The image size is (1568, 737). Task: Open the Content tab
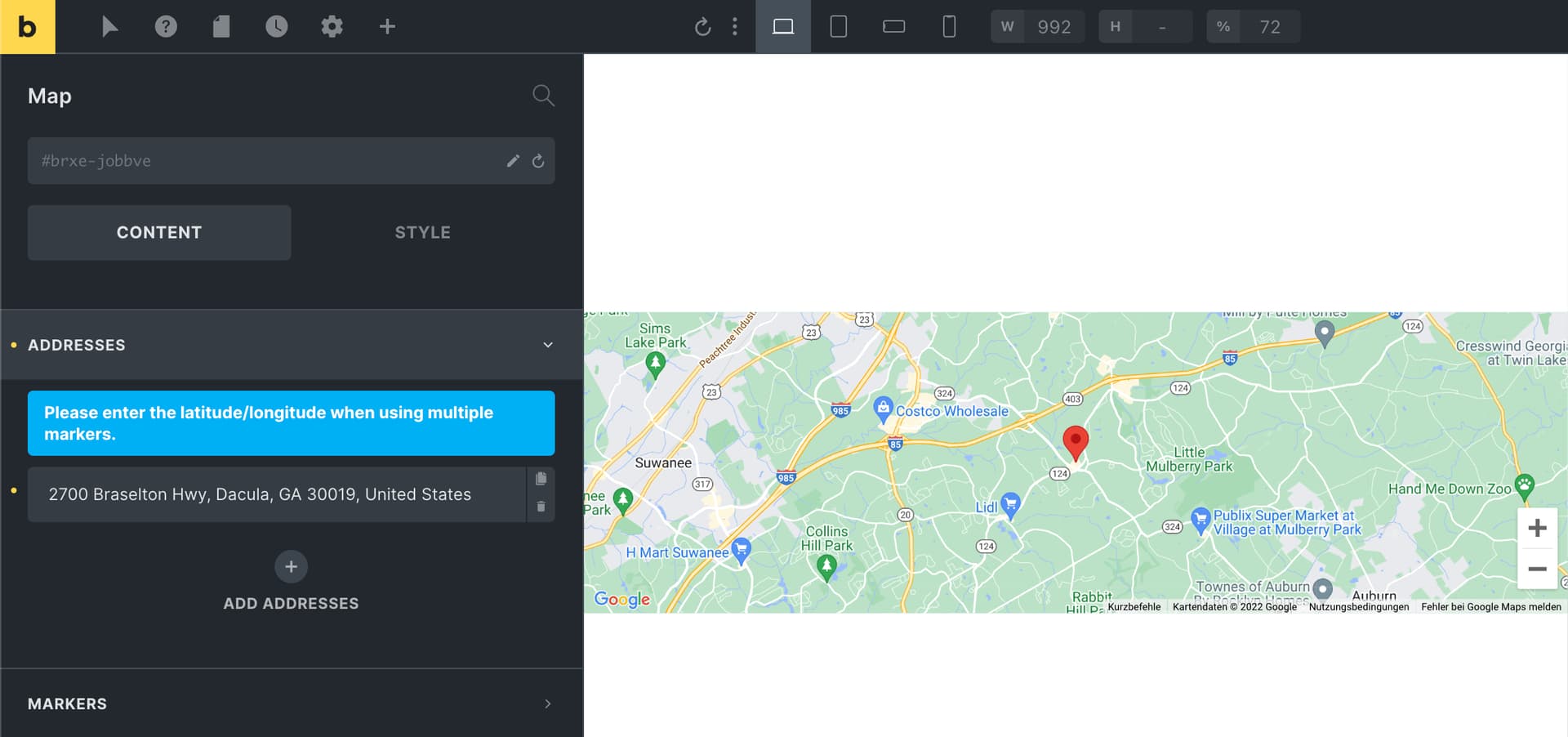[159, 233]
